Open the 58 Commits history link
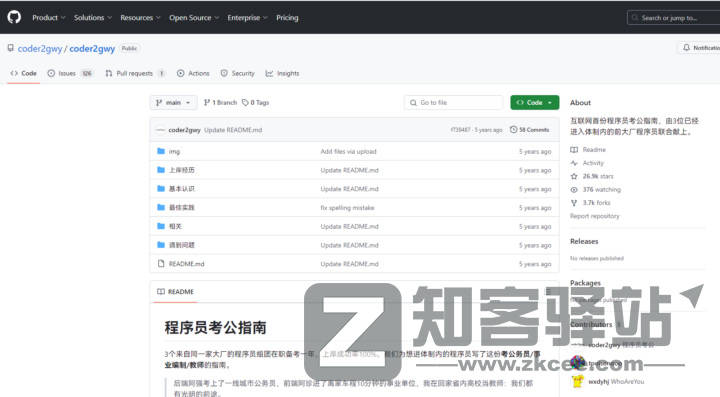The width and height of the screenshot is (720, 397). tap(529, 130)
